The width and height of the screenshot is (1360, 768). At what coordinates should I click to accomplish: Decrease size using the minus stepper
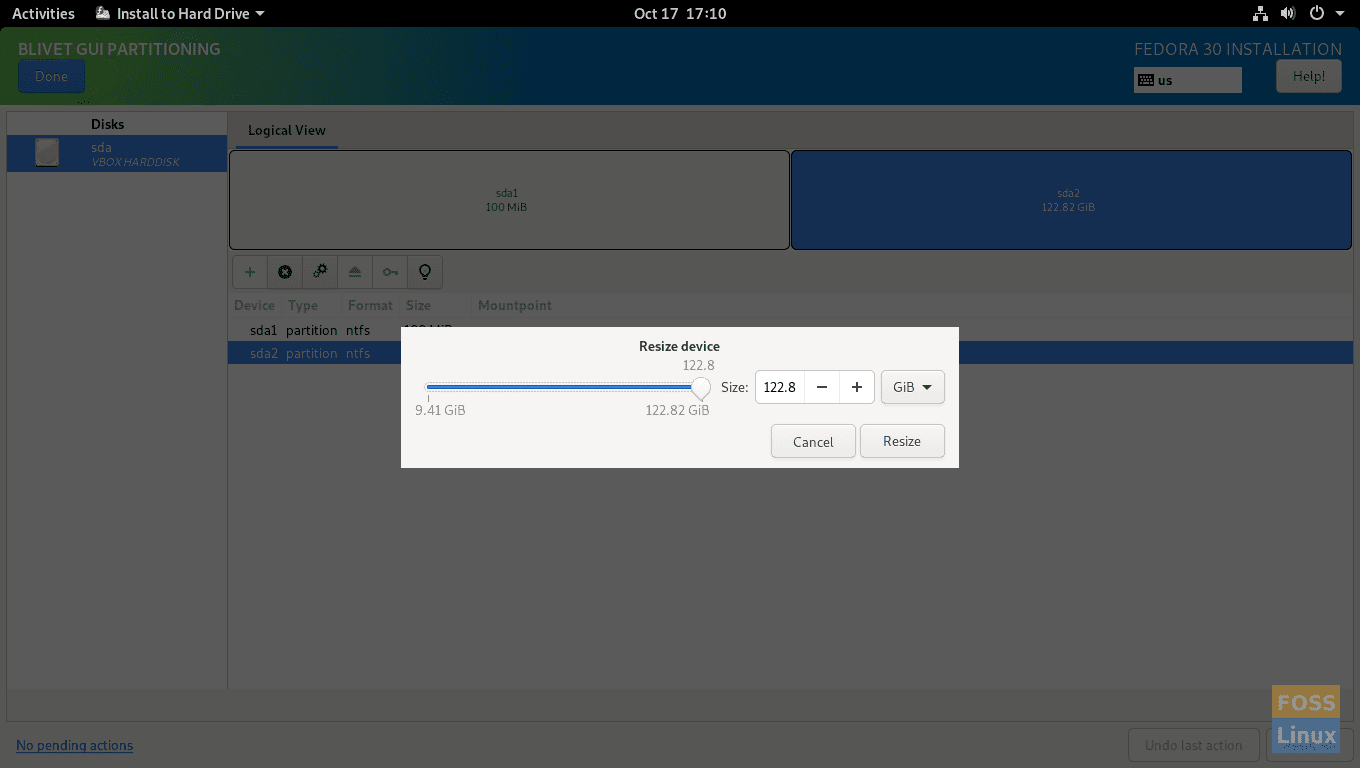pyautogui.click(x=820, y=387)
